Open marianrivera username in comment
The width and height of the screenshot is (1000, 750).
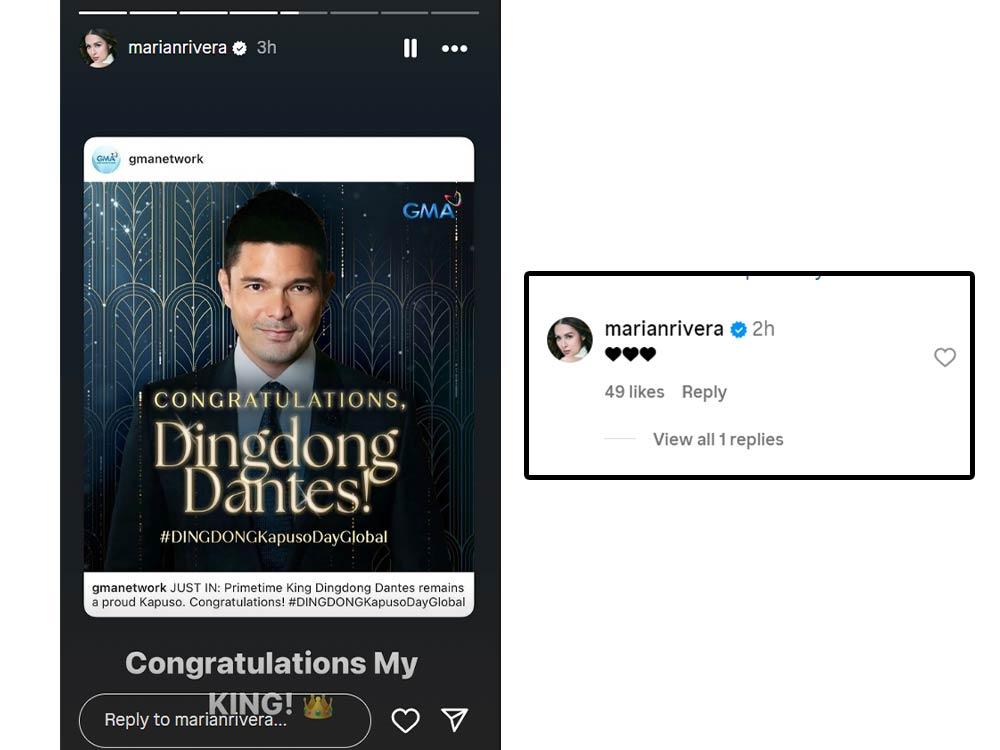[664, 329]
